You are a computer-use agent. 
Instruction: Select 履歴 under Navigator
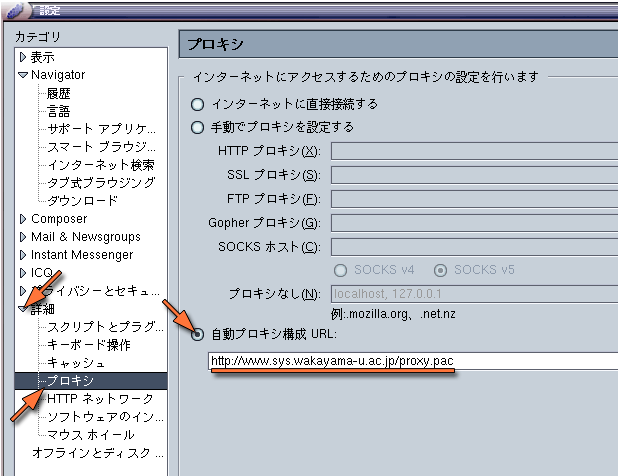coord(58,93)
